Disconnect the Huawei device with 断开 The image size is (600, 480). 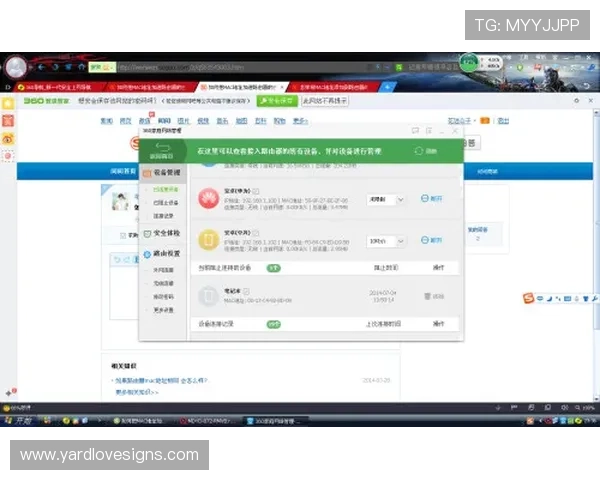tap(432, 198)
